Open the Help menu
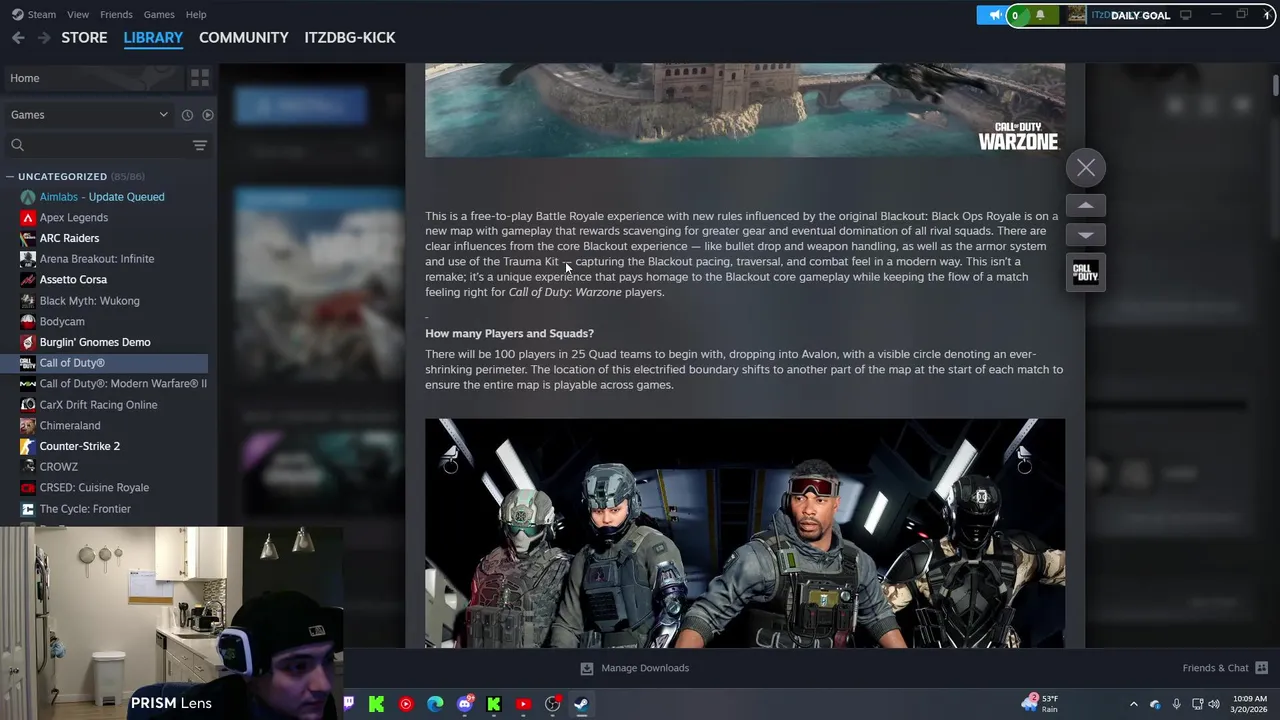This screenshot has width=1280, height=720. click(x=196, y=15)
